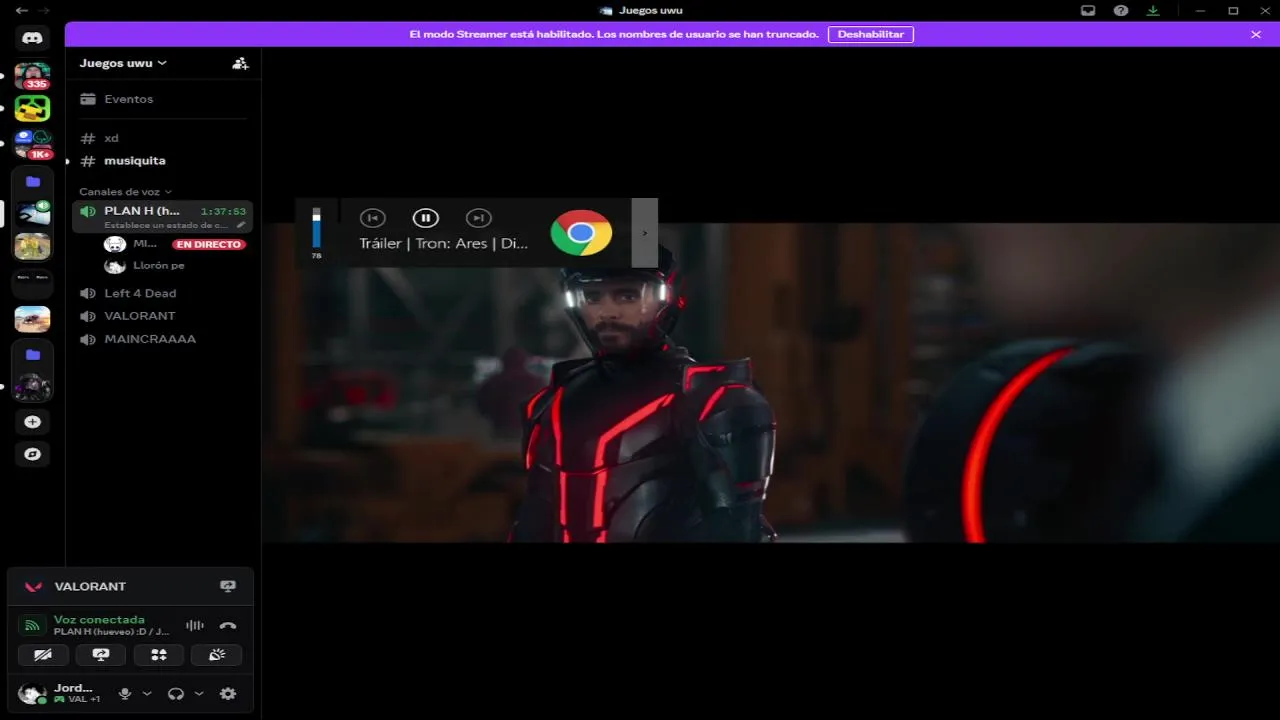Open the yellow-green car server icon
Image resolution: width=1280 pixels, height=720 pixels.
click(x=32, y=108)
